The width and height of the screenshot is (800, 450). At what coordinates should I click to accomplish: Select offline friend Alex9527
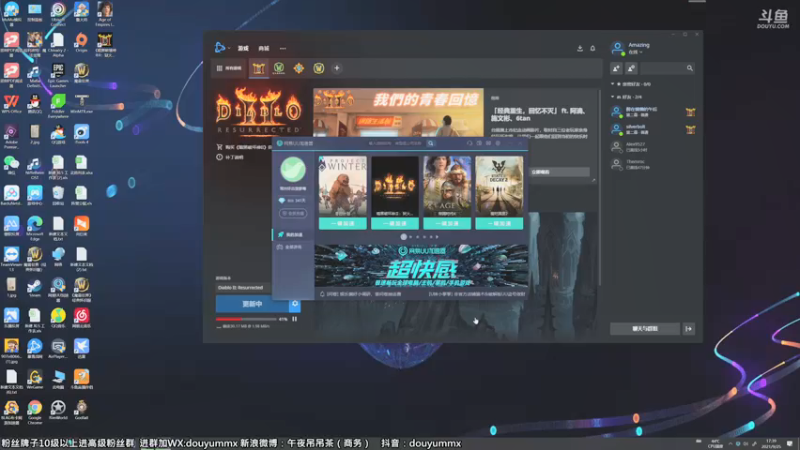click(x=653, y=147)
